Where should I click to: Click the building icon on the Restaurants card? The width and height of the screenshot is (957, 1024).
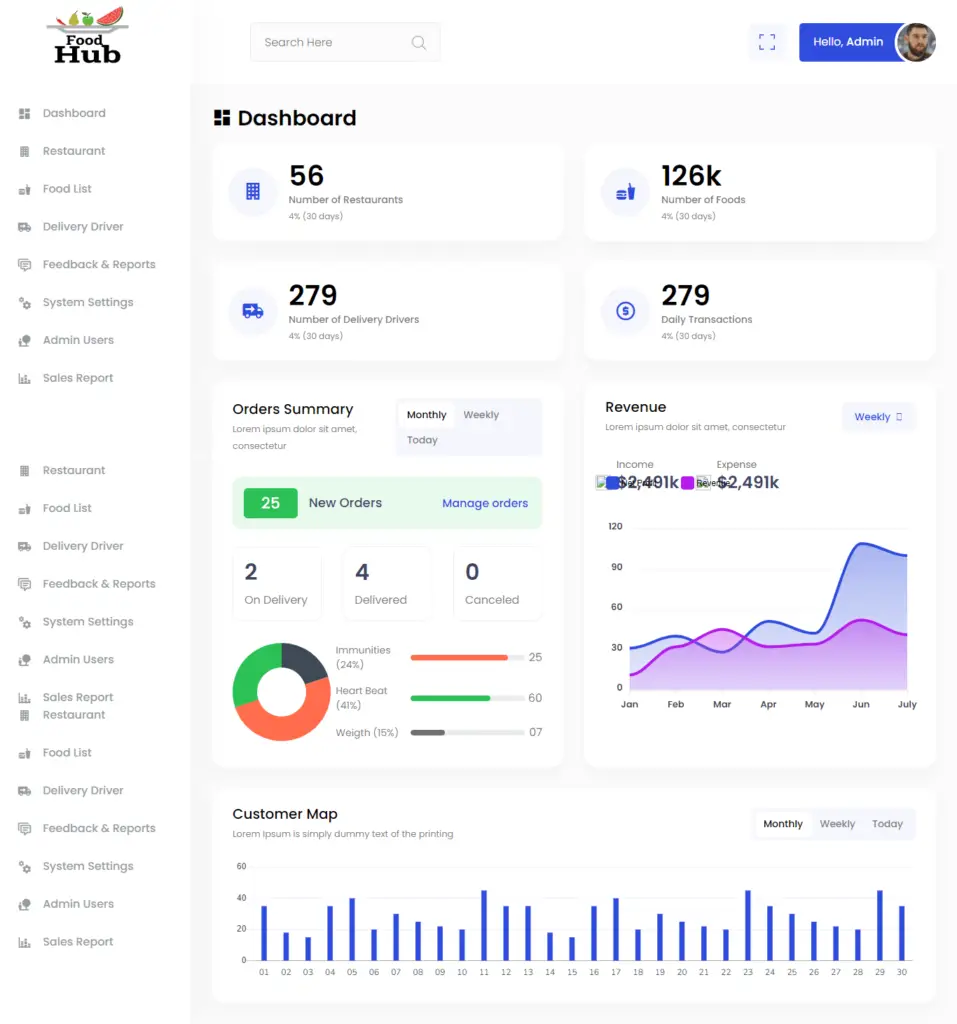click(253, 191)
